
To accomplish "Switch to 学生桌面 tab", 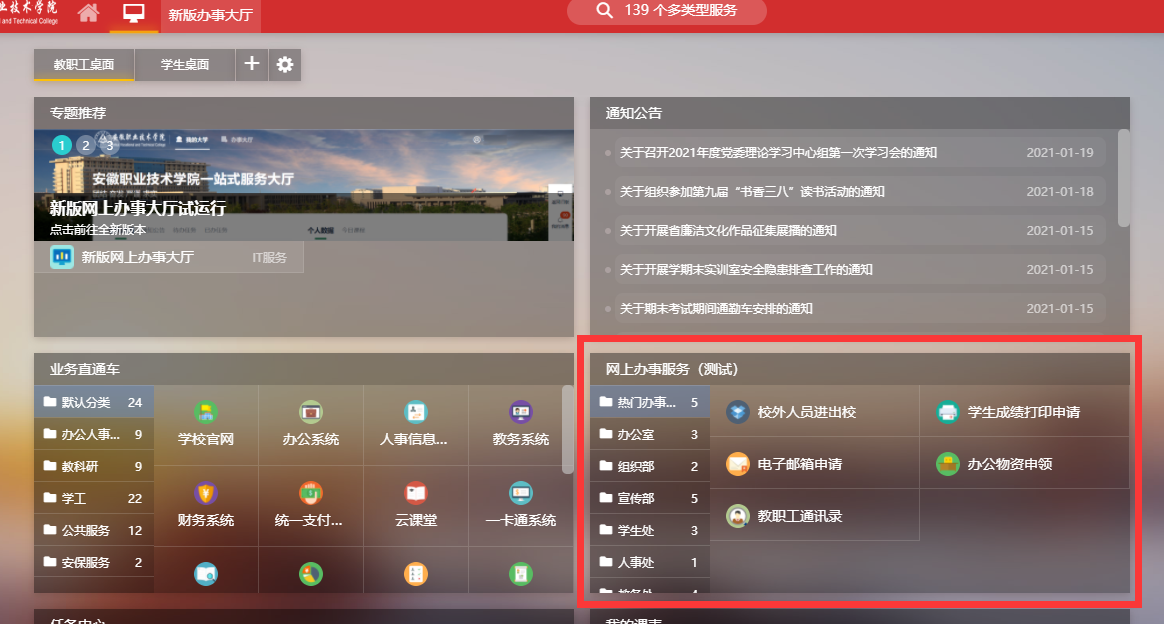I will tap(185, 65).
